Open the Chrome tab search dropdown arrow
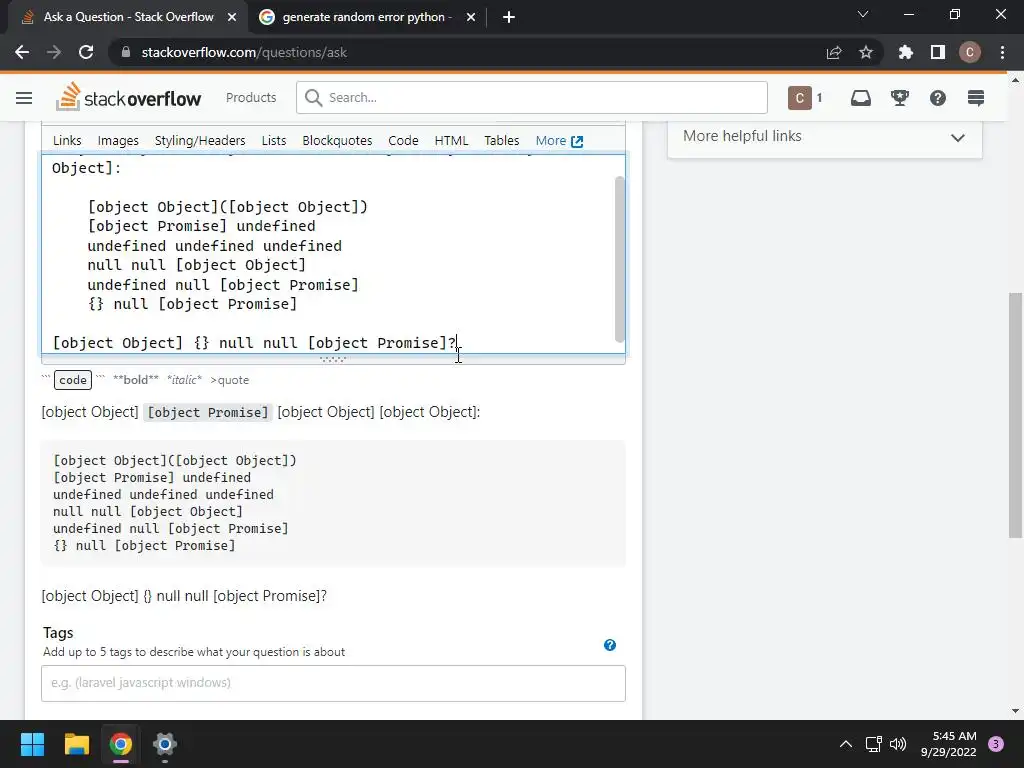Screen dimensions: 1024x768 tap(863, 14)
